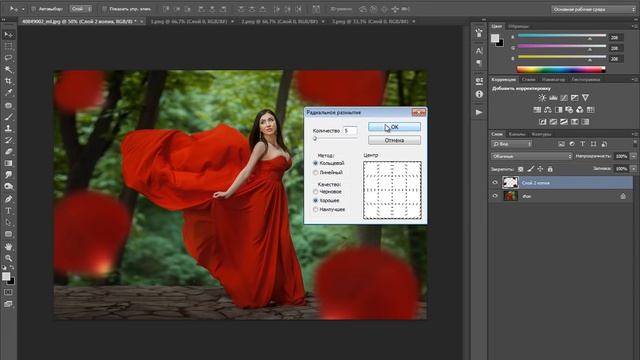Viewport: 640px width, 360px height.
Task: Open the Основная рабочая среда workspace dropdown
Action: (593, 9)
